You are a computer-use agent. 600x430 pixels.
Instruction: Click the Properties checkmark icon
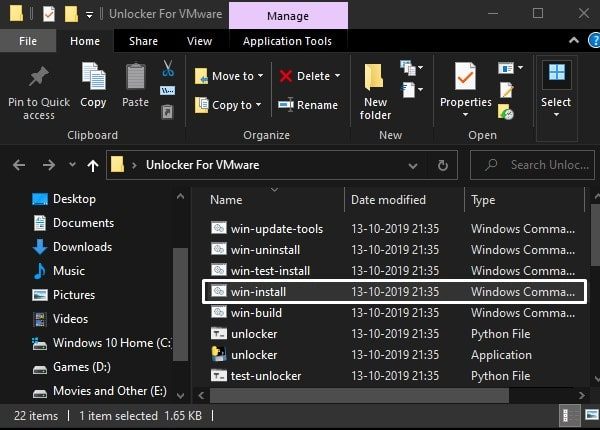465,77
